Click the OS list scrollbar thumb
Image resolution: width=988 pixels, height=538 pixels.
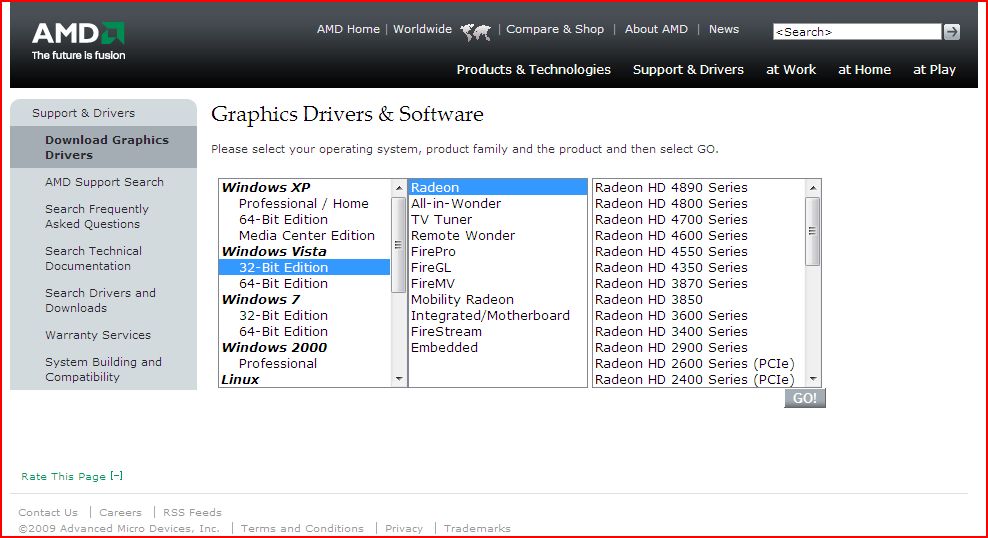[x=398, y=244]
